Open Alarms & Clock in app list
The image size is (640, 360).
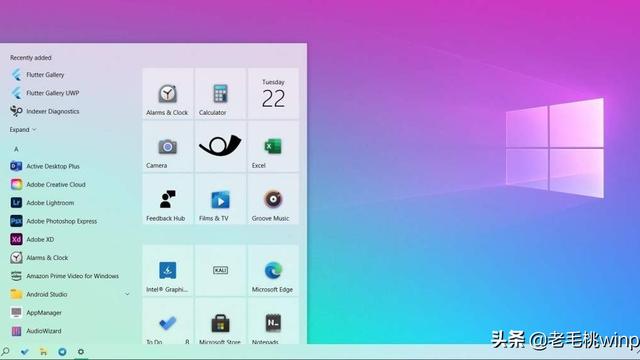[x=39, y=258]
